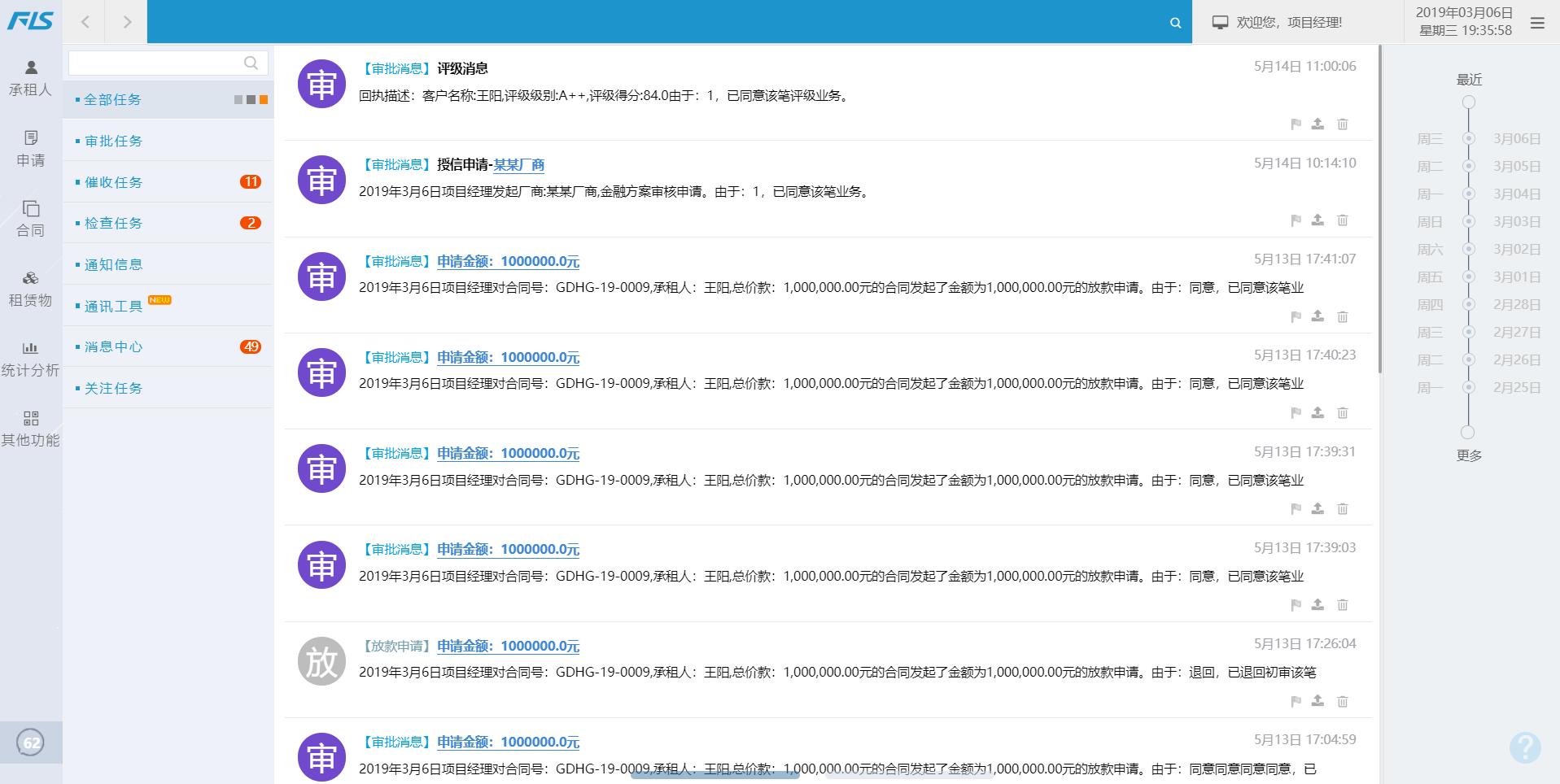Click 申请金额 link on the 放款申请 message

point(508,647)
